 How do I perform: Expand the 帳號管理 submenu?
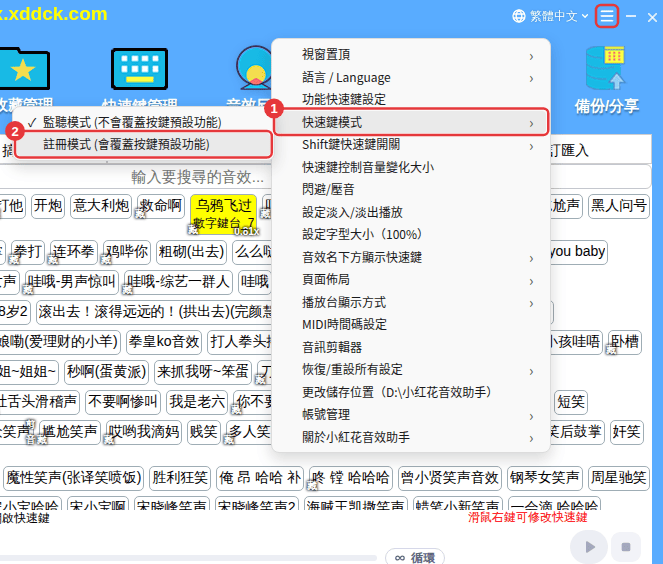click(x=411, y=415)
